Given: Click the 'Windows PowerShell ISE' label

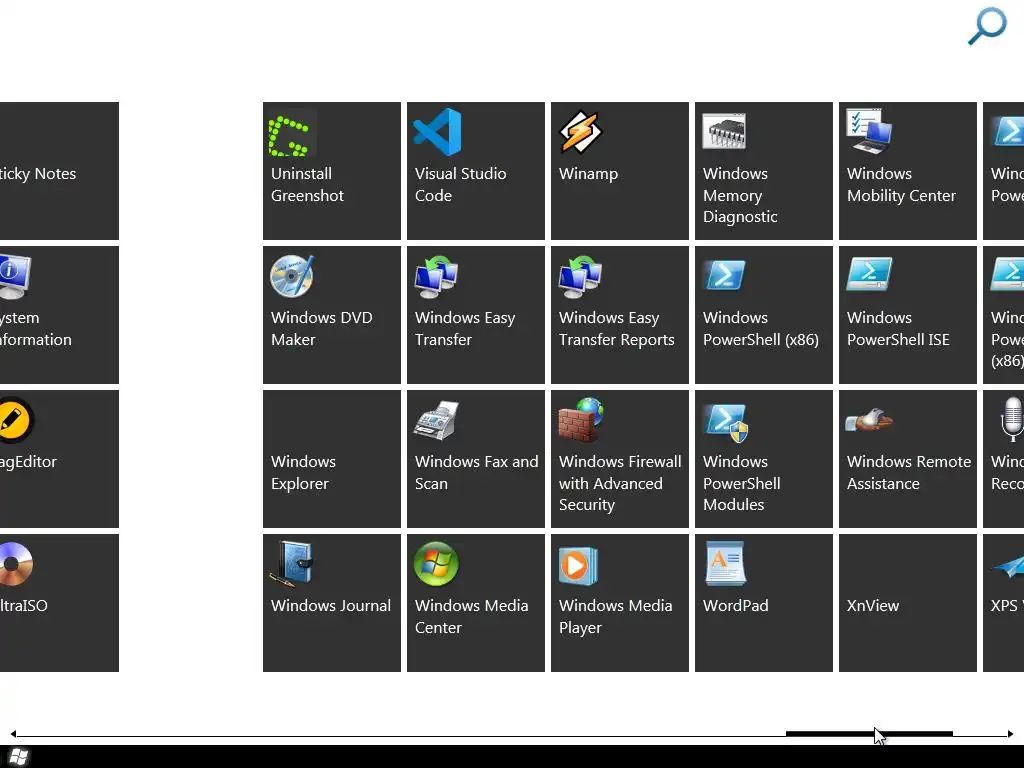Looking at the screenshot, I should (x=898, y=328).
